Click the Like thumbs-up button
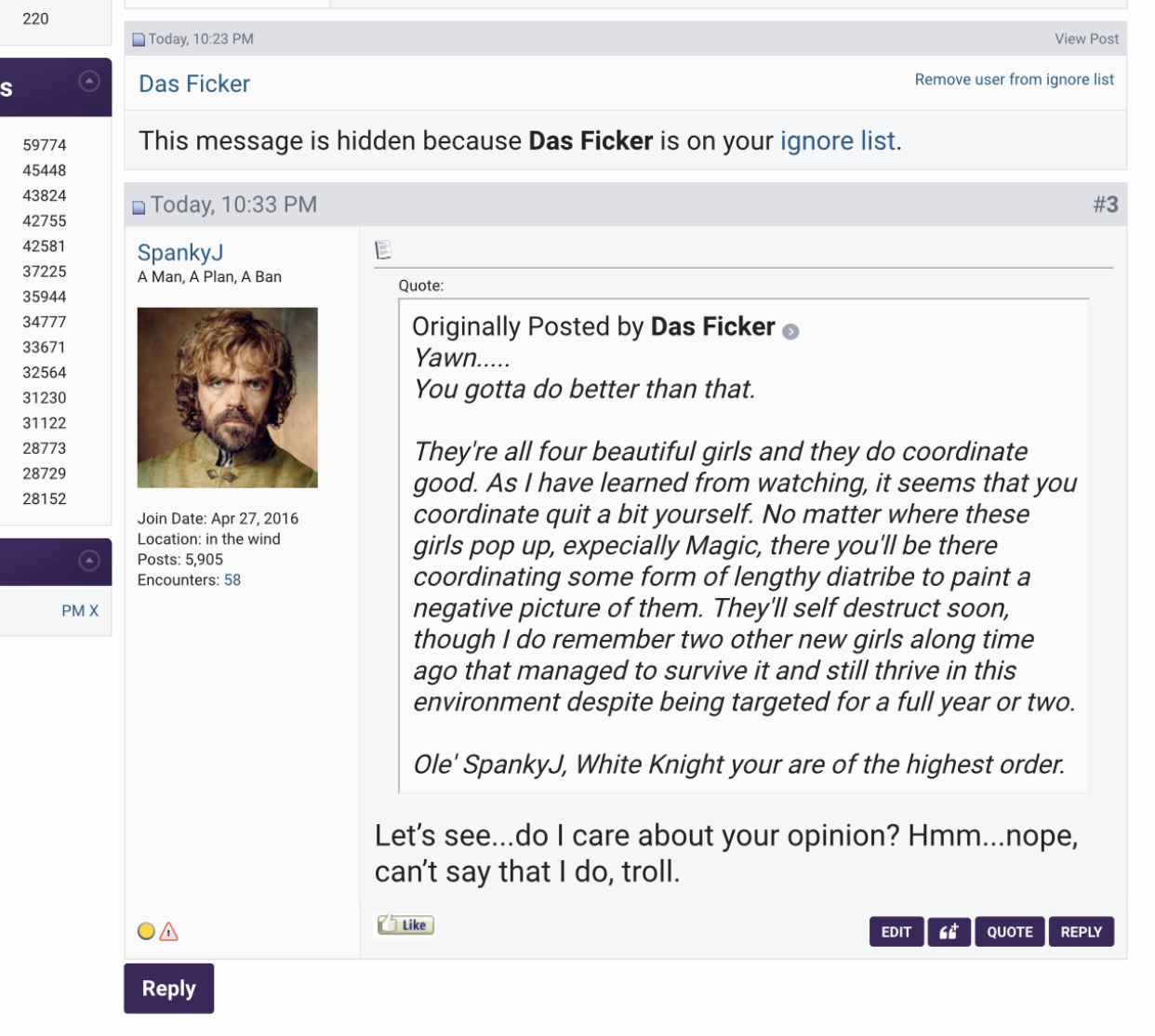 (405, 924)
